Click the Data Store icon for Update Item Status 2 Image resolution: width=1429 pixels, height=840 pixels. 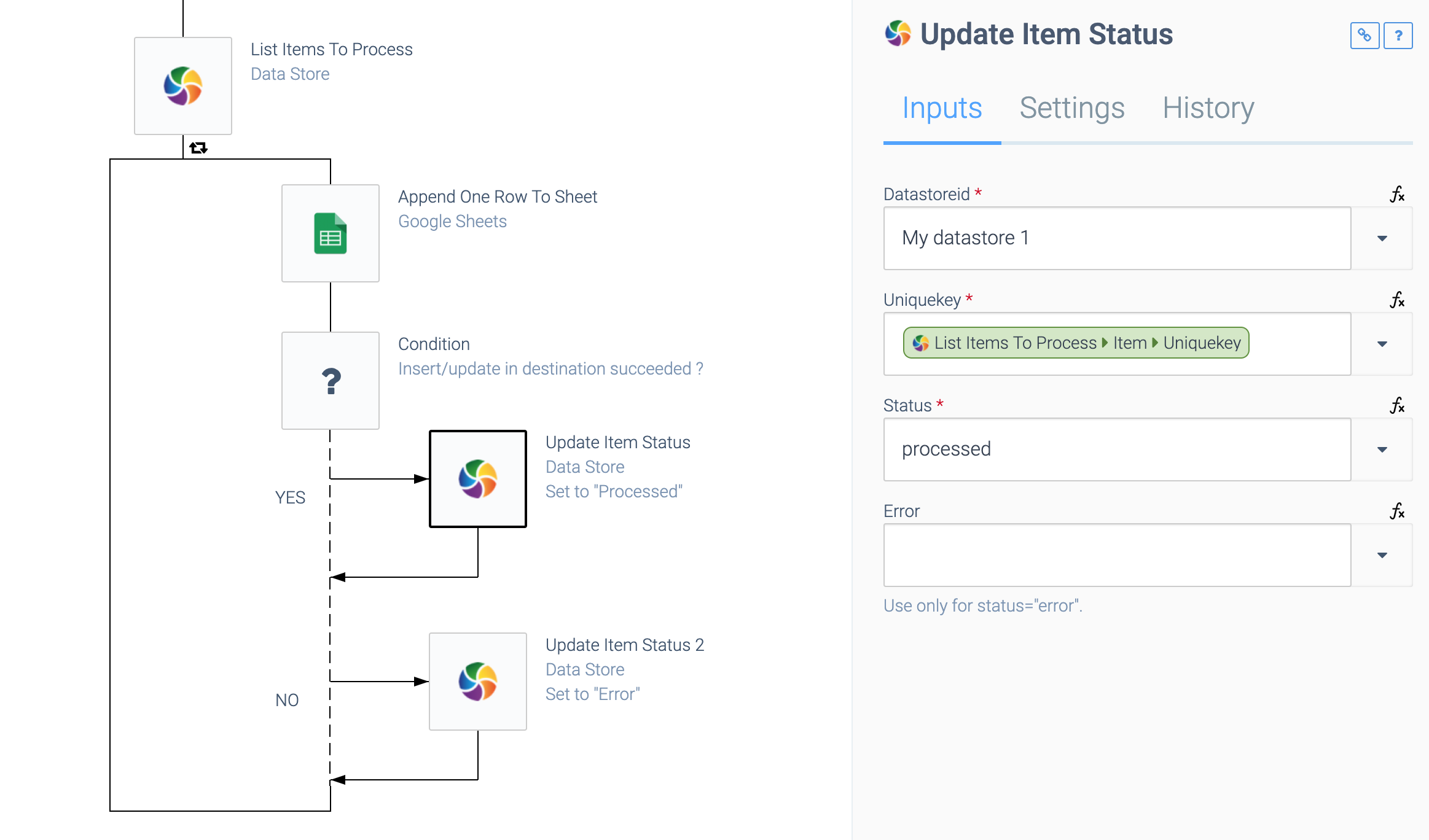(478, 681)
